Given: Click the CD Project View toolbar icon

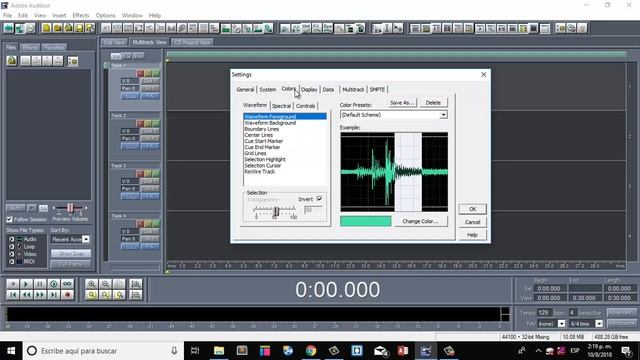Looking at the screenshot, I should 30,28.
